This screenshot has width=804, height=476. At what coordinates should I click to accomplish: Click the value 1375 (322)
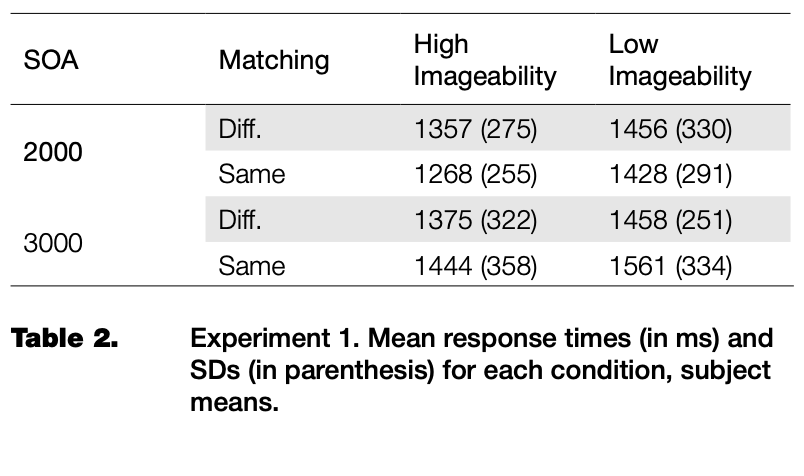475,220
